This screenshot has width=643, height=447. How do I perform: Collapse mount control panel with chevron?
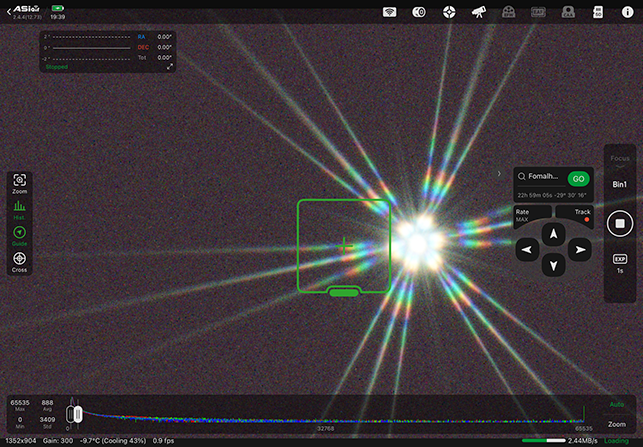coord(500,174)
